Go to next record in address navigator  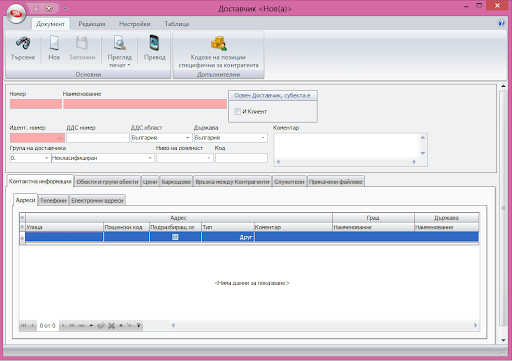[x=63, y=325]
